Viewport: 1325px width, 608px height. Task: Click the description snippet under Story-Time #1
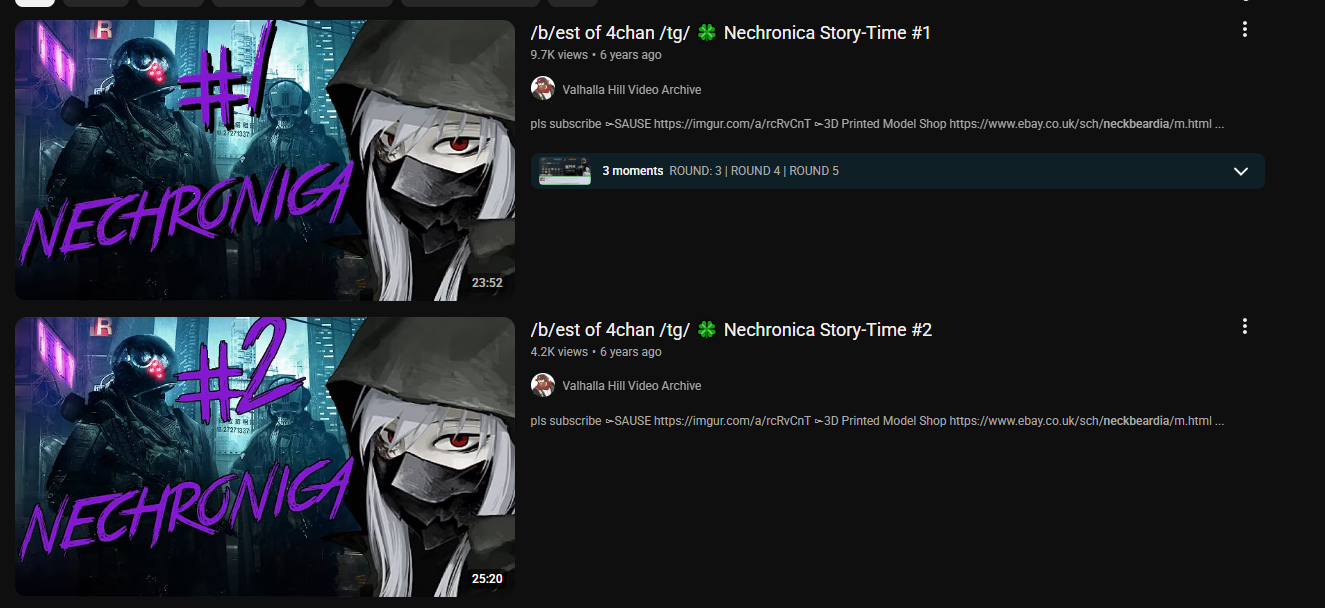(x=878, y=124)
